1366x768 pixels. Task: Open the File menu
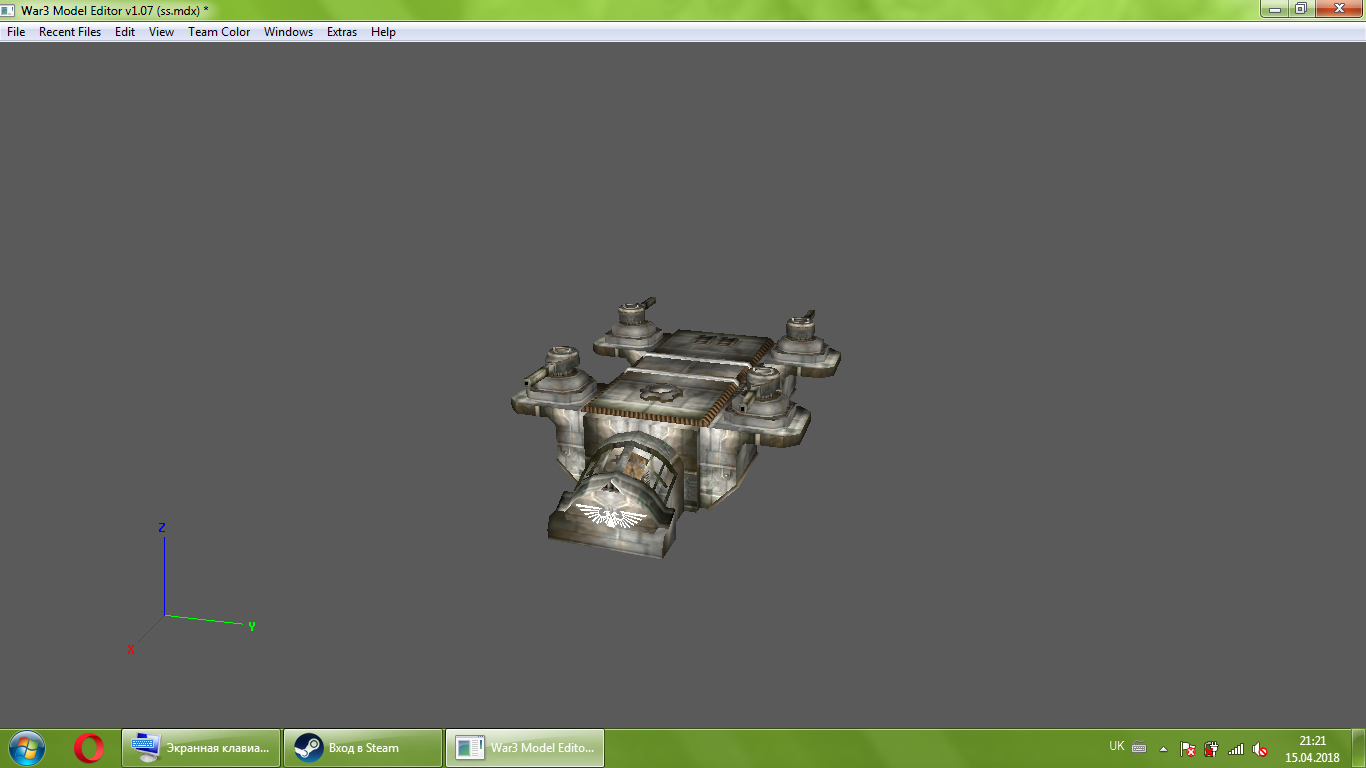coord(16,32)
